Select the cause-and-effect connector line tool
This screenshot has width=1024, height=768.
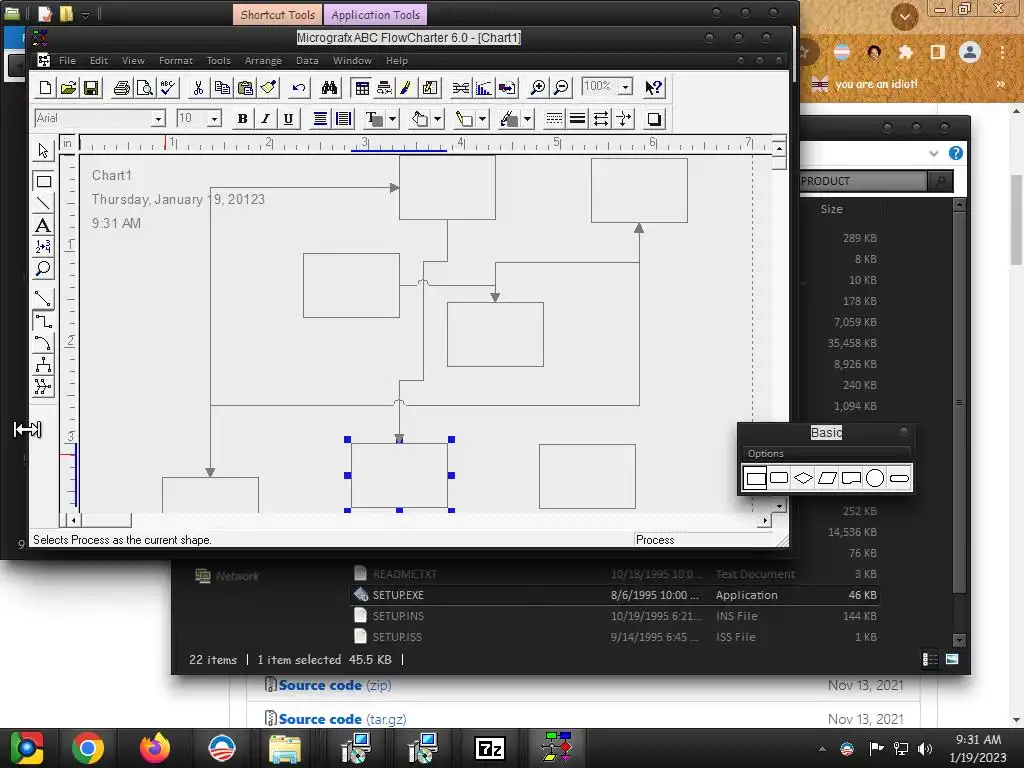point(43,387)
